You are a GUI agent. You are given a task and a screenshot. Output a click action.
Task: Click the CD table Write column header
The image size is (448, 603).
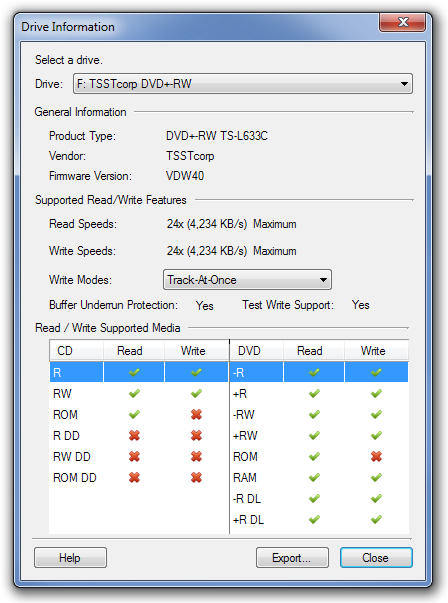point(197,351)
